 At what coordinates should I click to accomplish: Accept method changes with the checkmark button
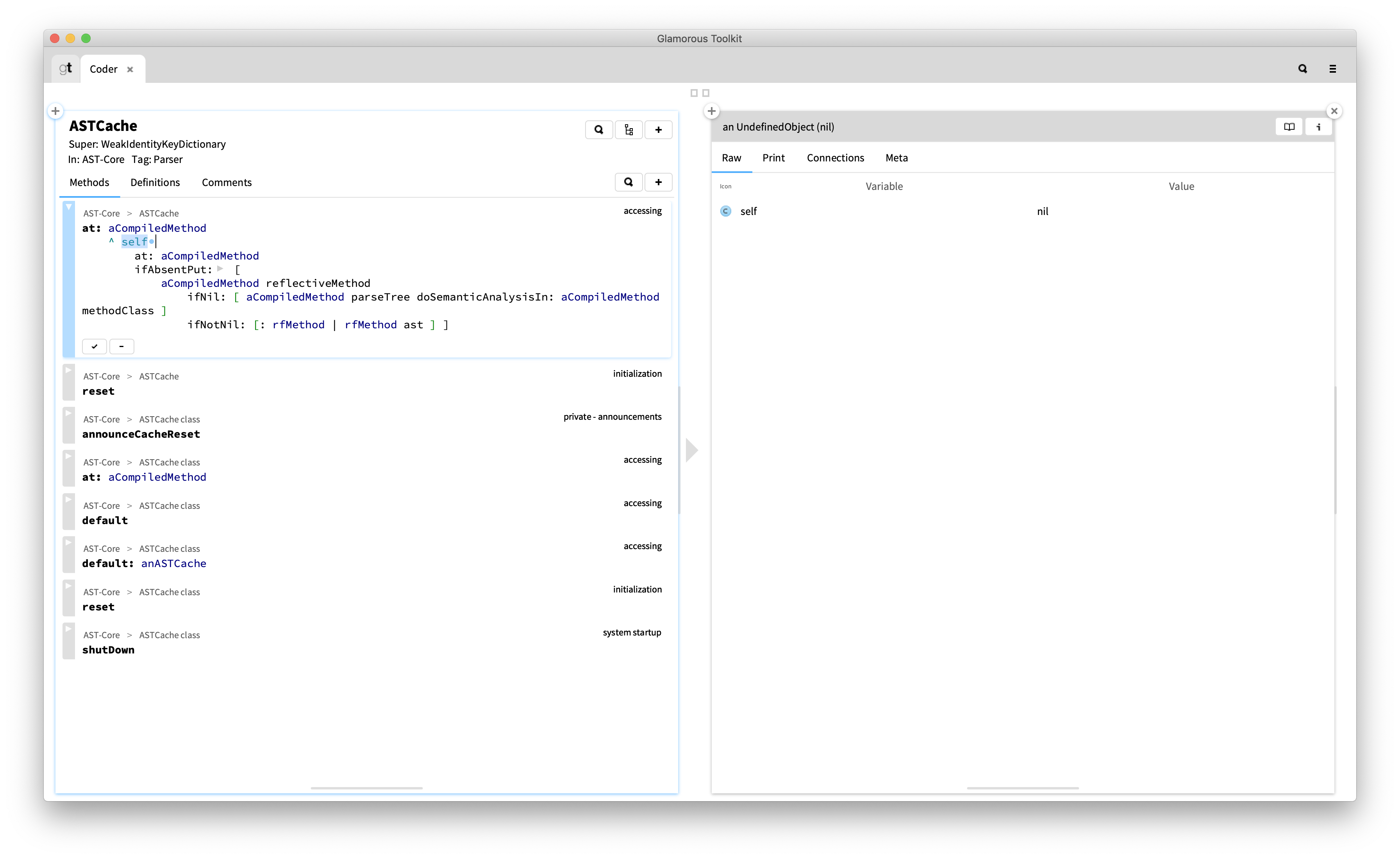94,346
